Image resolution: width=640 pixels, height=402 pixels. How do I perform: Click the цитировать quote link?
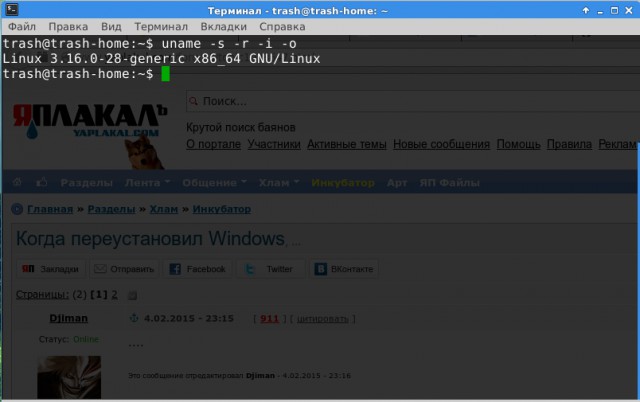(322, 319)
